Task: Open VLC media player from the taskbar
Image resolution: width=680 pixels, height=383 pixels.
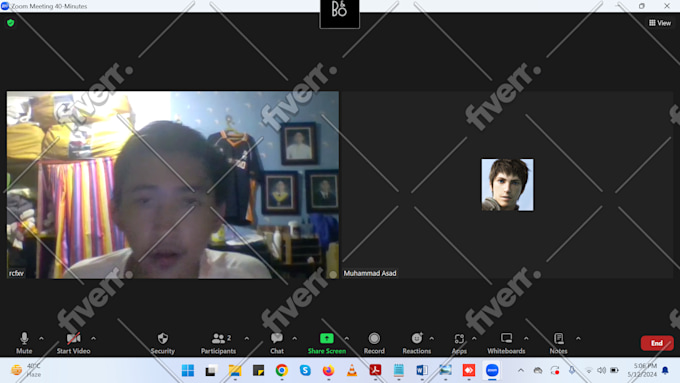Action: point(352,370)
